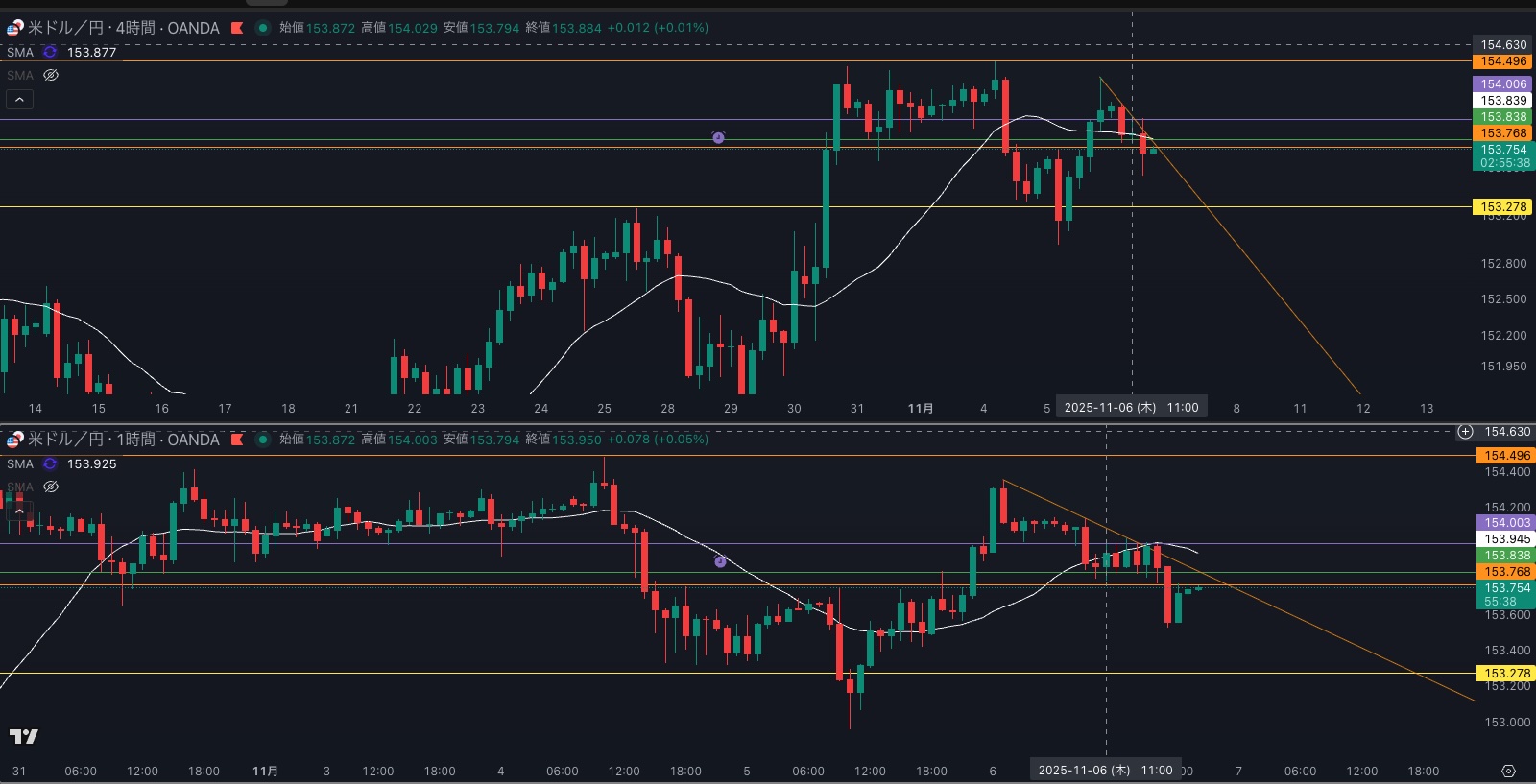Image resolution: width=1536 pixels, height=784 pixels.
Task: Click the green 153.838 price label on the 4時間 chart
Action: click(1502, 117)
